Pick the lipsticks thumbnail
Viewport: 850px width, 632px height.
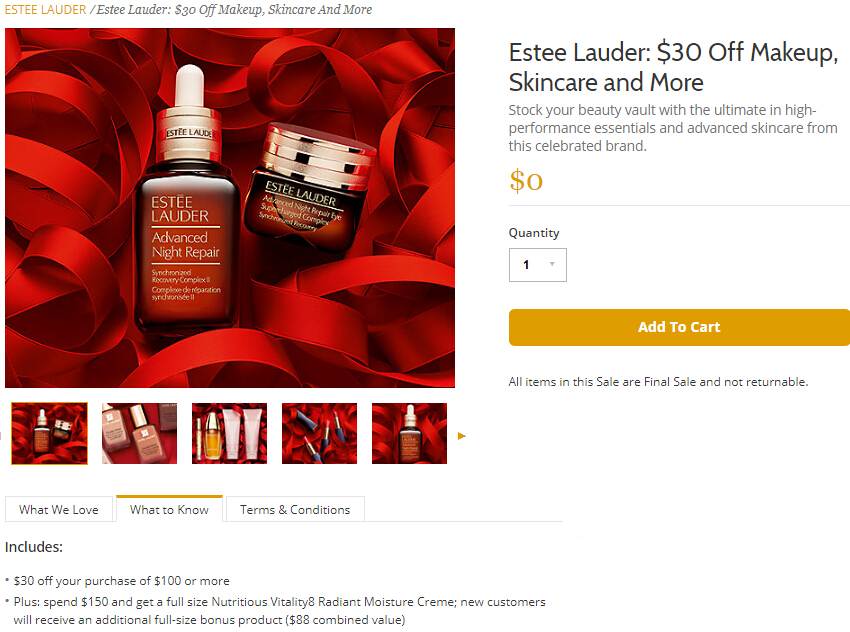tap(319, 433)
